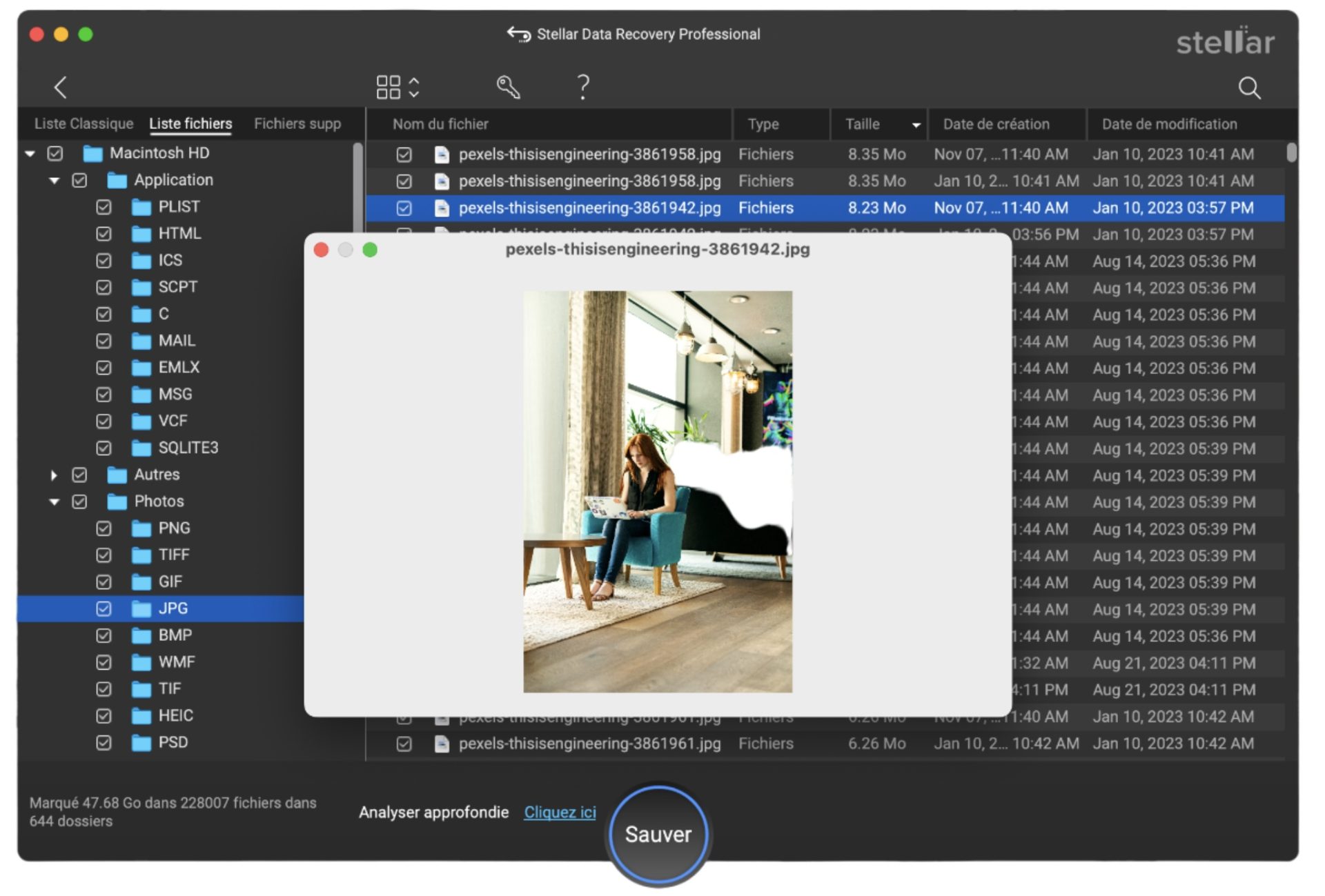Click the search magnifier icon
This screenshot has width=1325, height=896.
tap(1249, 88)
